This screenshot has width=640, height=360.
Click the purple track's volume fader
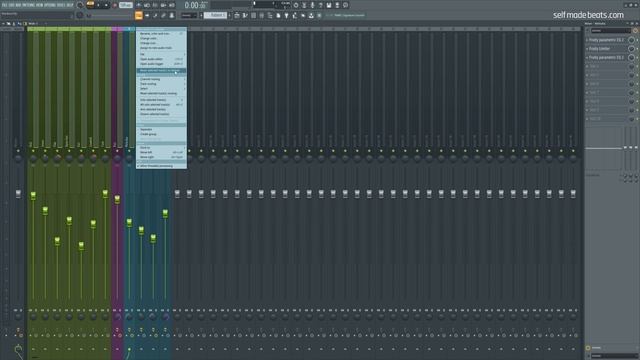click(117, 199)
